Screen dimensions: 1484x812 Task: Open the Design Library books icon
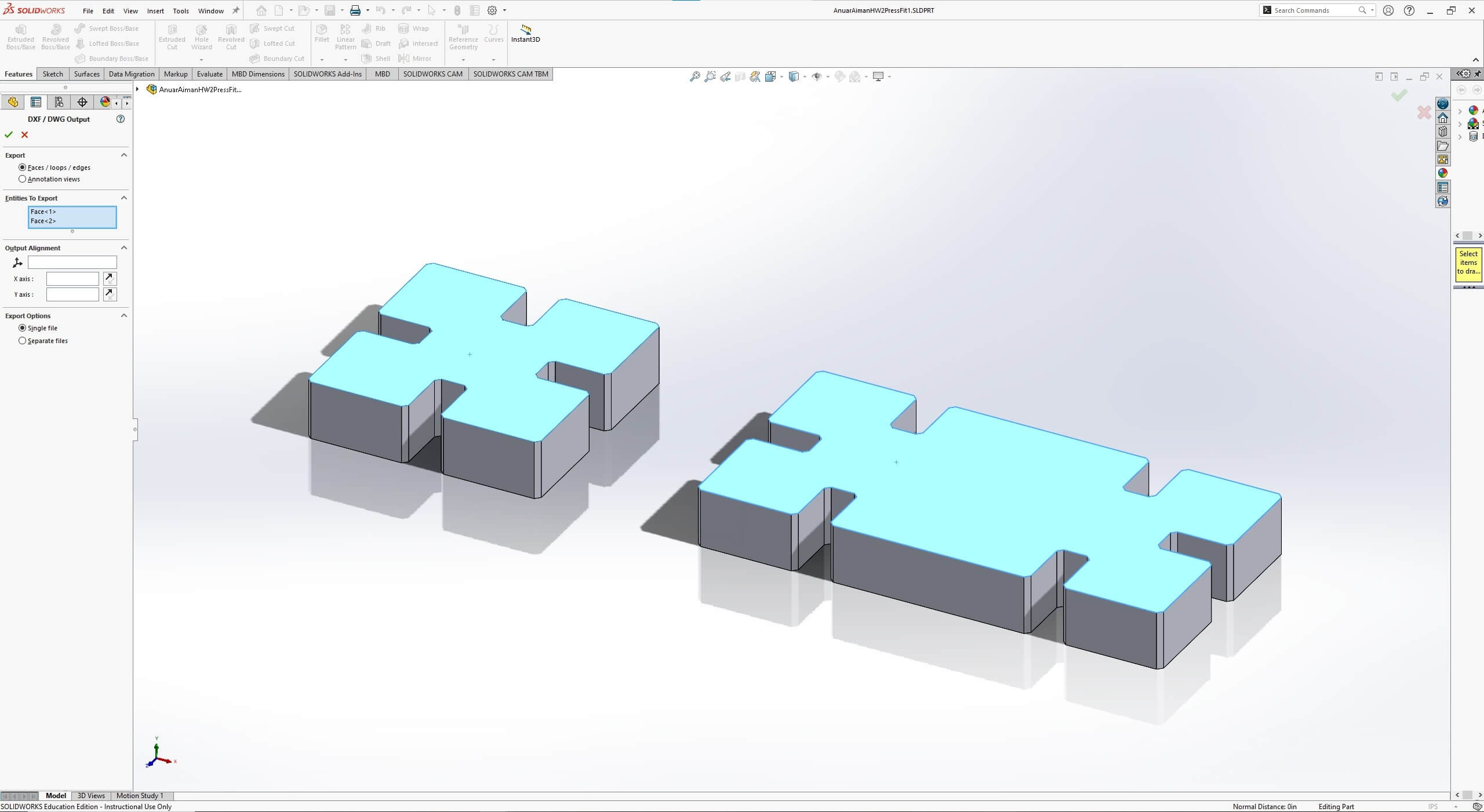(1443, 132)
